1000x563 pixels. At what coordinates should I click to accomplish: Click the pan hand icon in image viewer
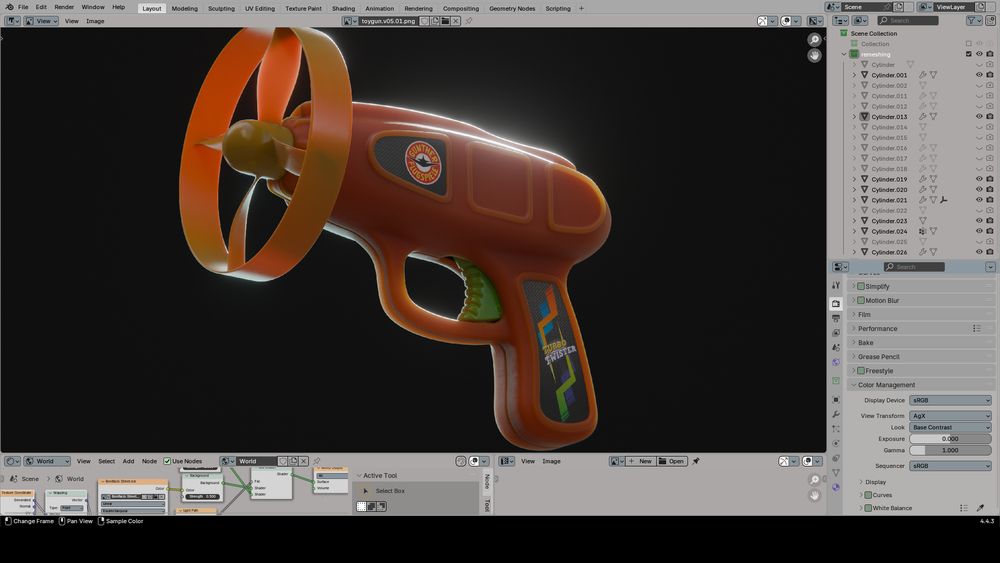(x=814, y=55)
